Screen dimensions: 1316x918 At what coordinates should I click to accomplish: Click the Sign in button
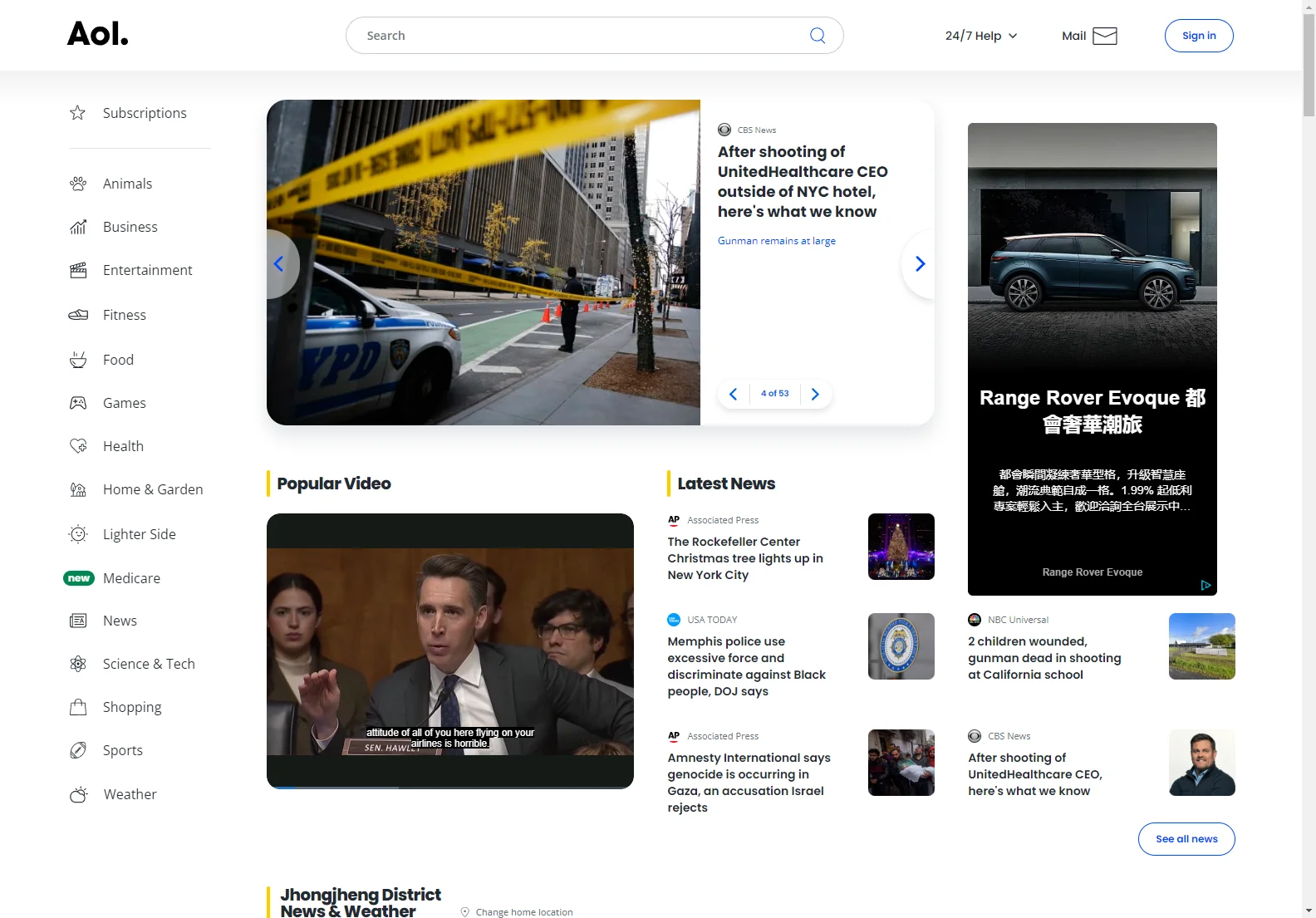(x=1199, y=36)
